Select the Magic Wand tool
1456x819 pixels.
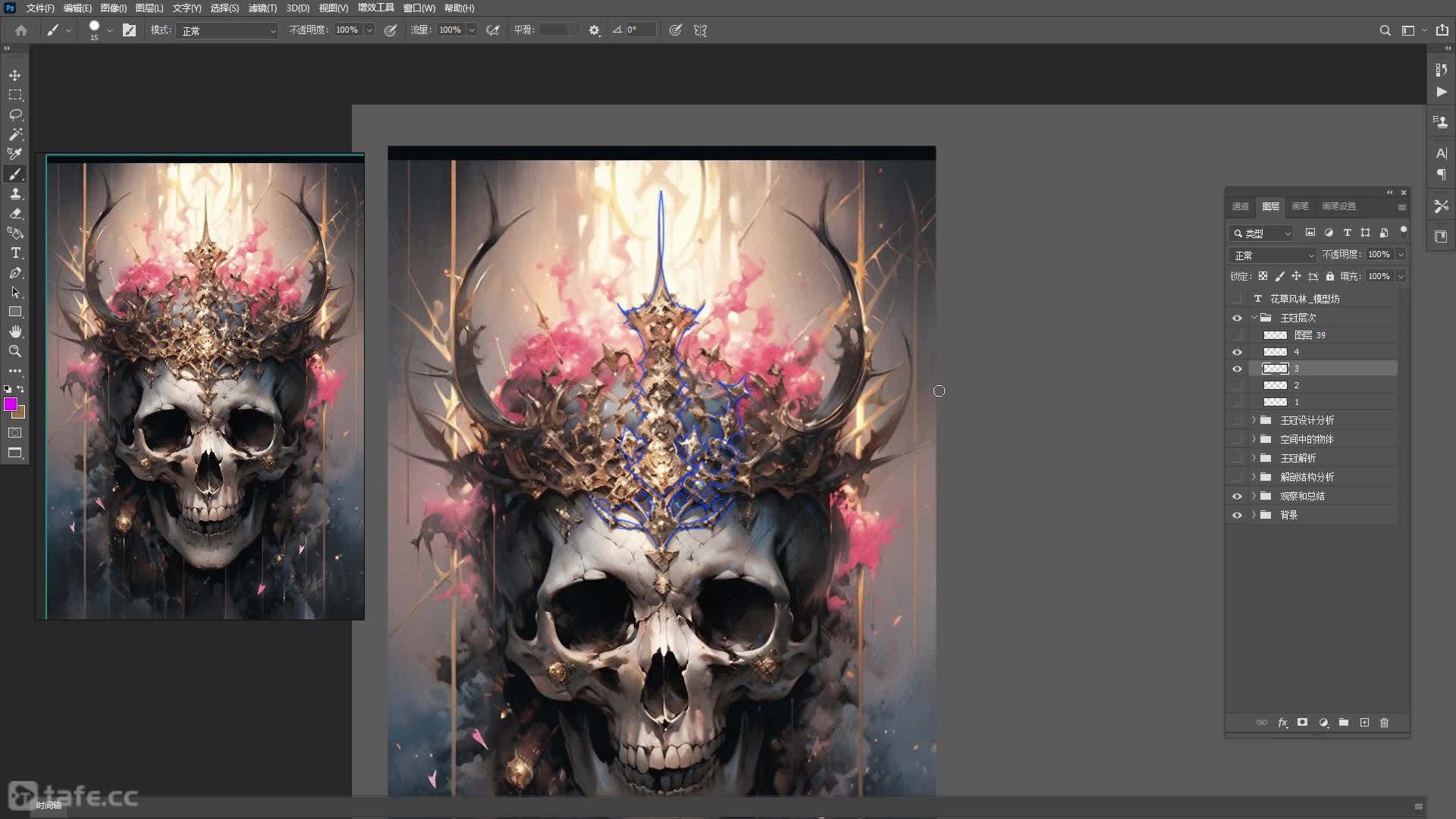click(15, 135)
